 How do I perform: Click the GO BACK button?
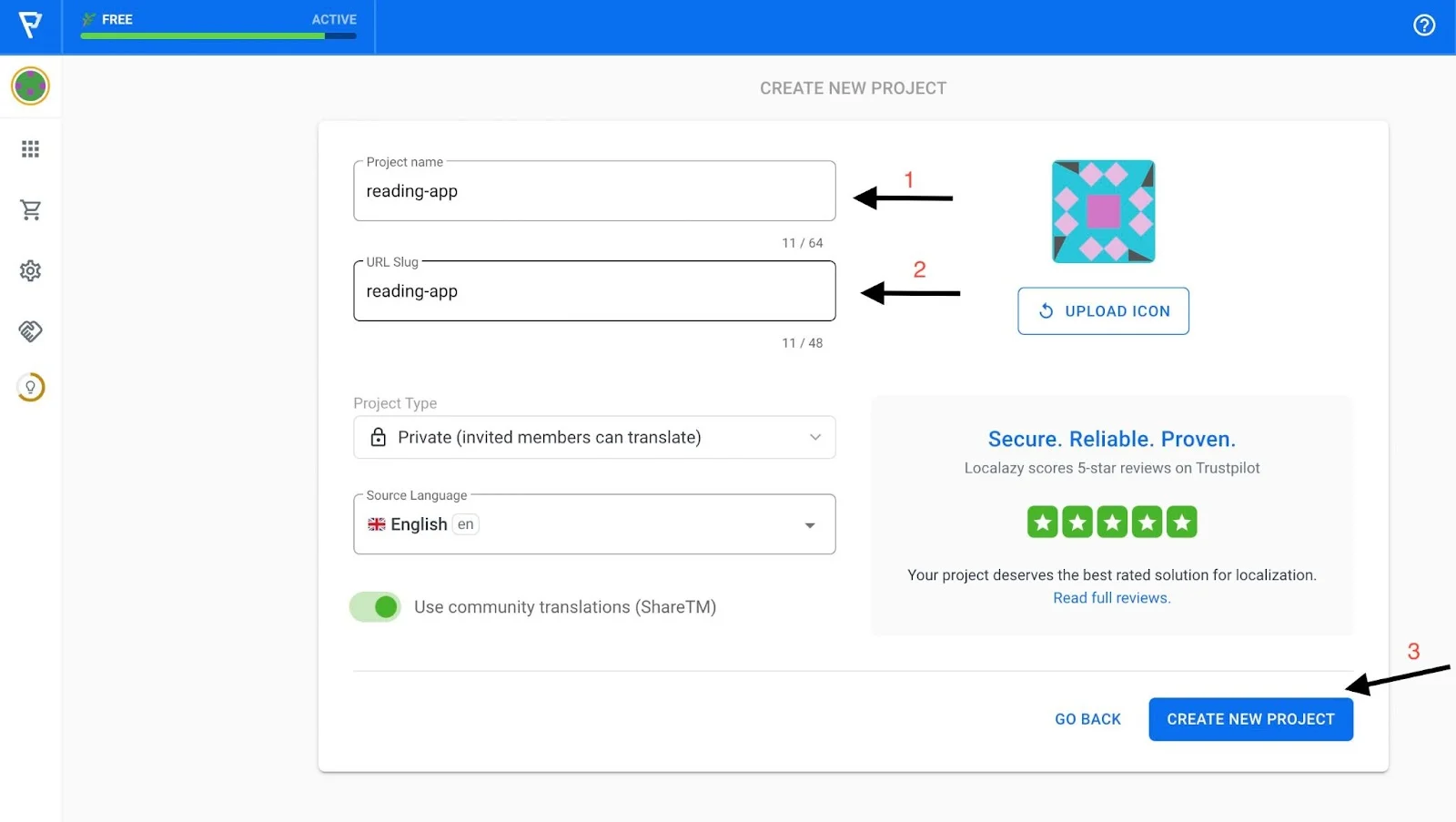tap(1087, 719)
